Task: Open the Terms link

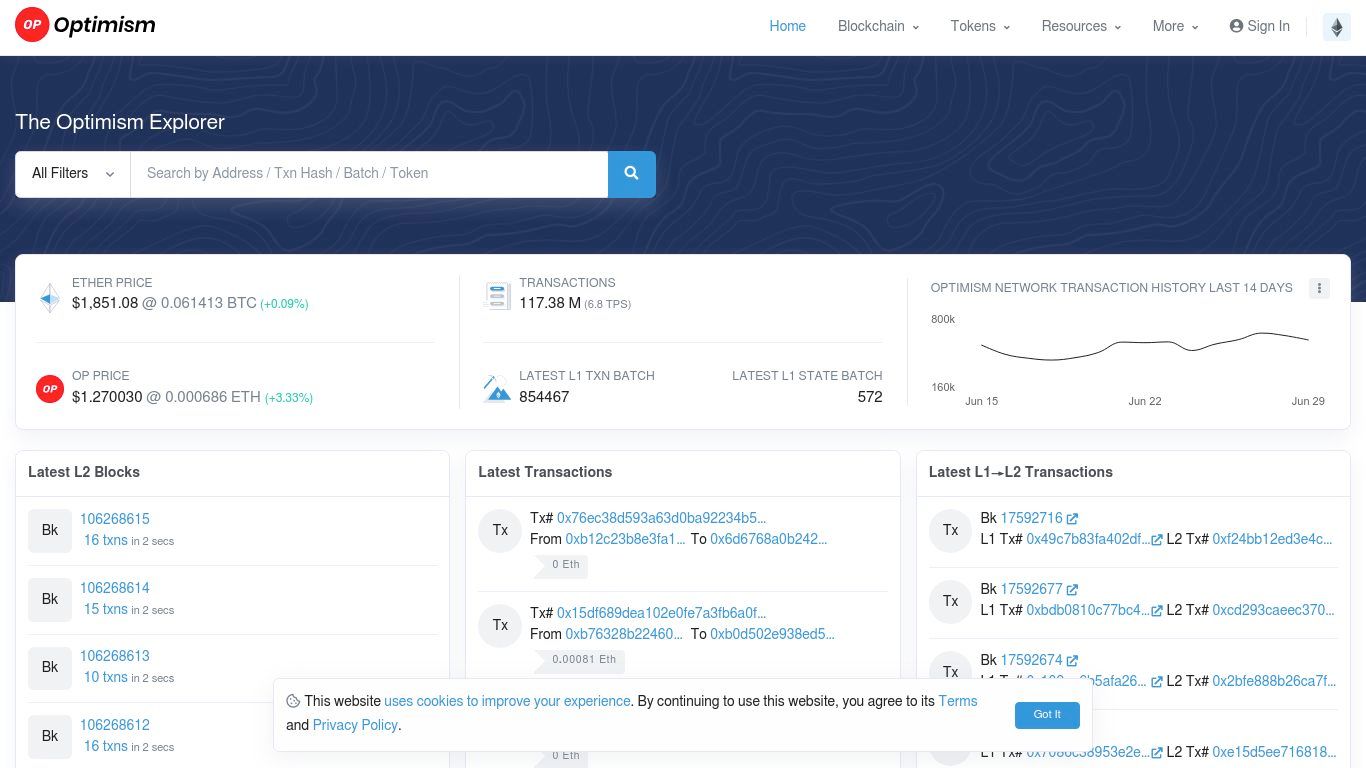Action: [958, 702]
